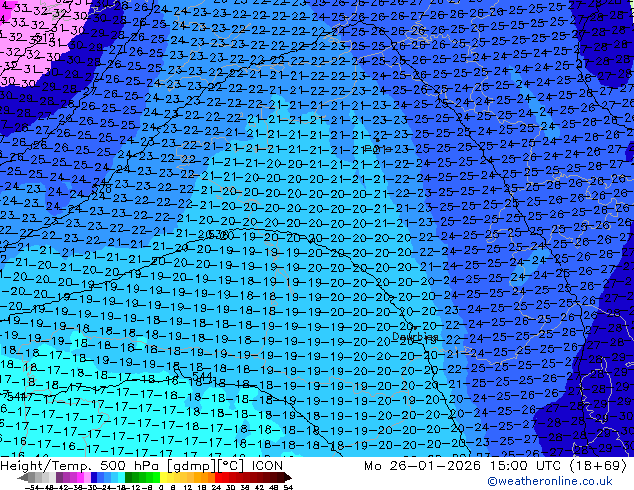The width and height of the screenshot is (634, 490).
Task: Click the '54' value at the legend's right end
Action: pos(287,487)
